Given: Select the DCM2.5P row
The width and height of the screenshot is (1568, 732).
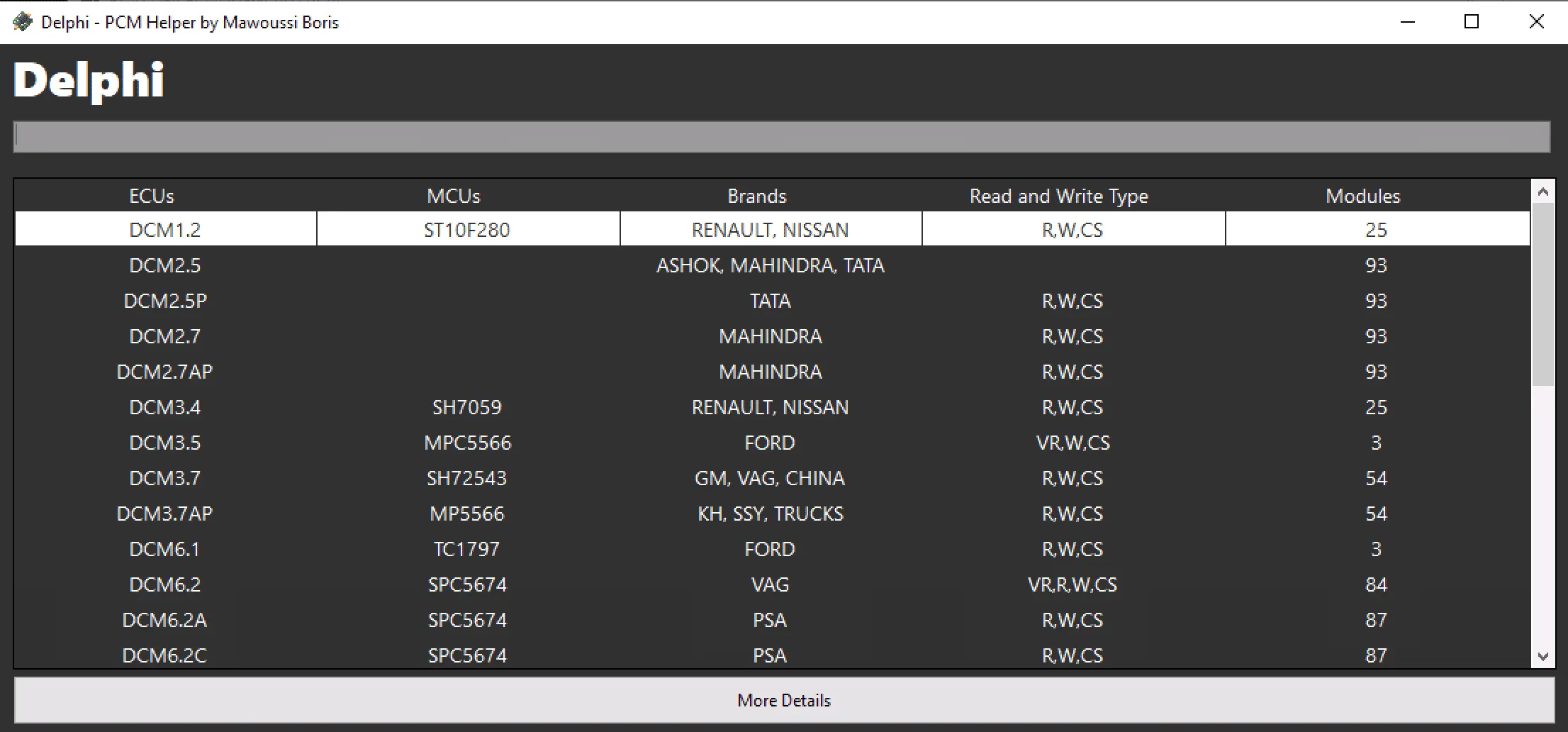Looking at the screenshot, I should (x=773, y=301).
